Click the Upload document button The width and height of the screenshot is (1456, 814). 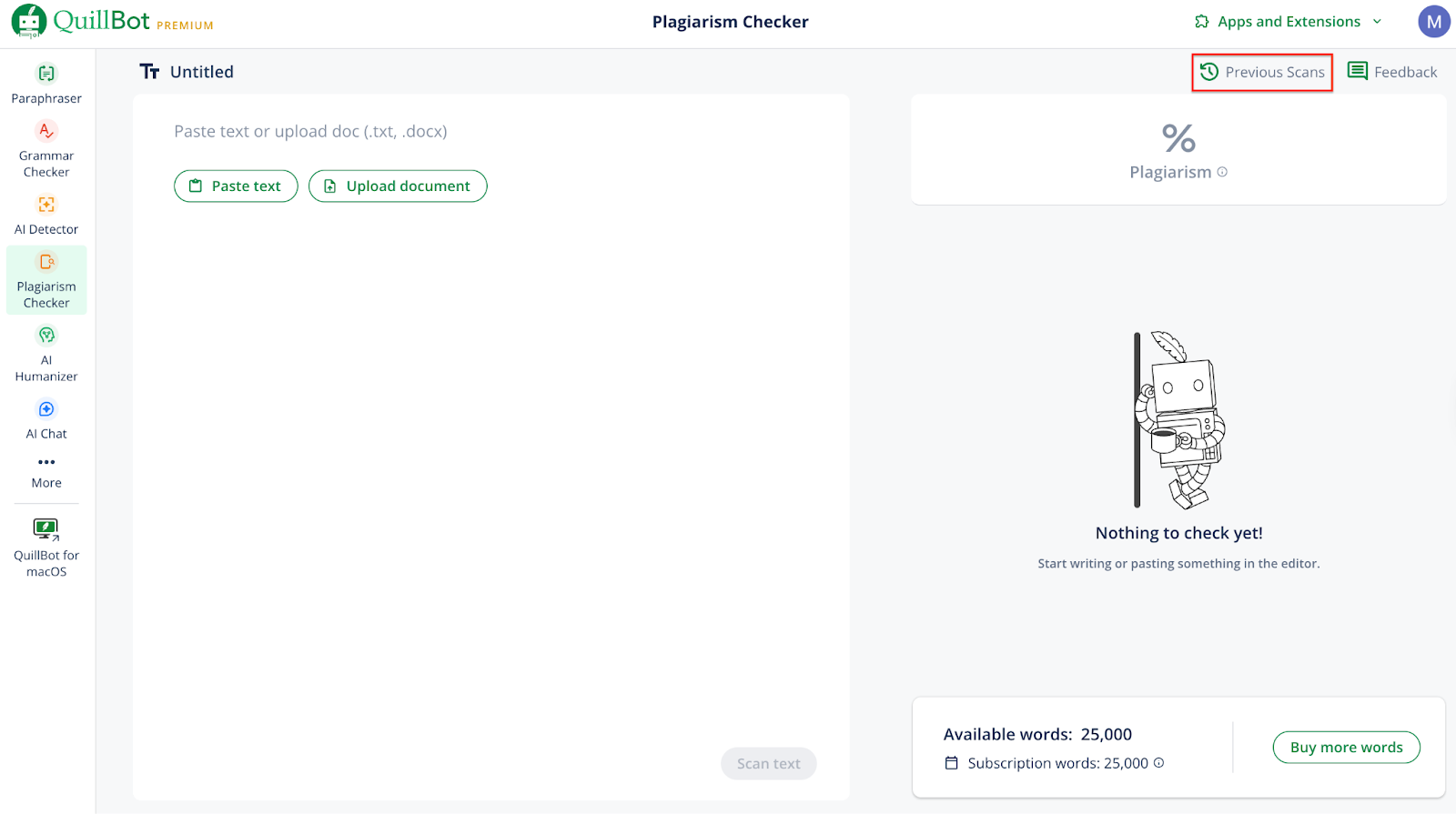point(398,186)
